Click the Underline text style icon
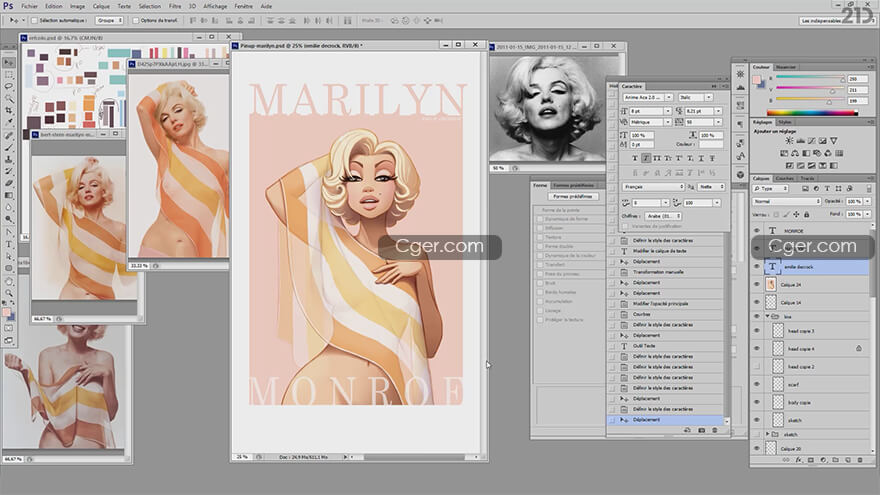The image size is (880, 495). pyautogui.click(x=702, y=158)
